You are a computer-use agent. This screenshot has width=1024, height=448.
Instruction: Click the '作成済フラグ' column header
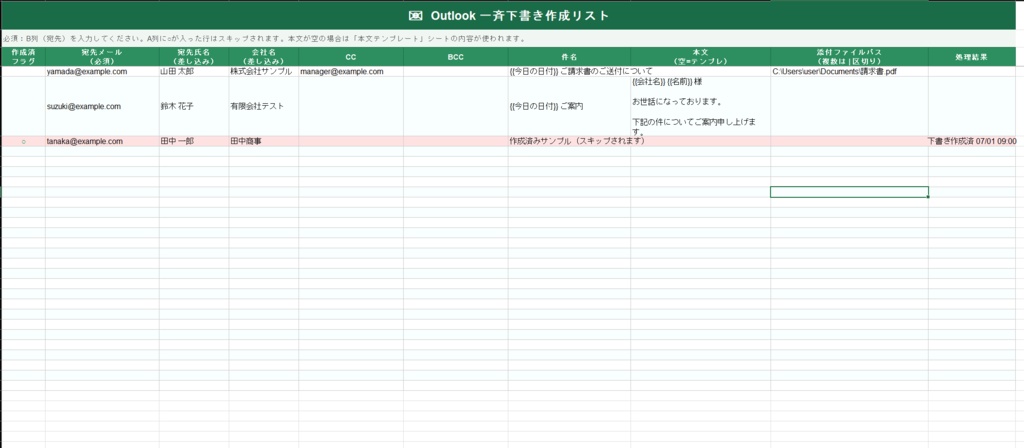coord(23,56)
